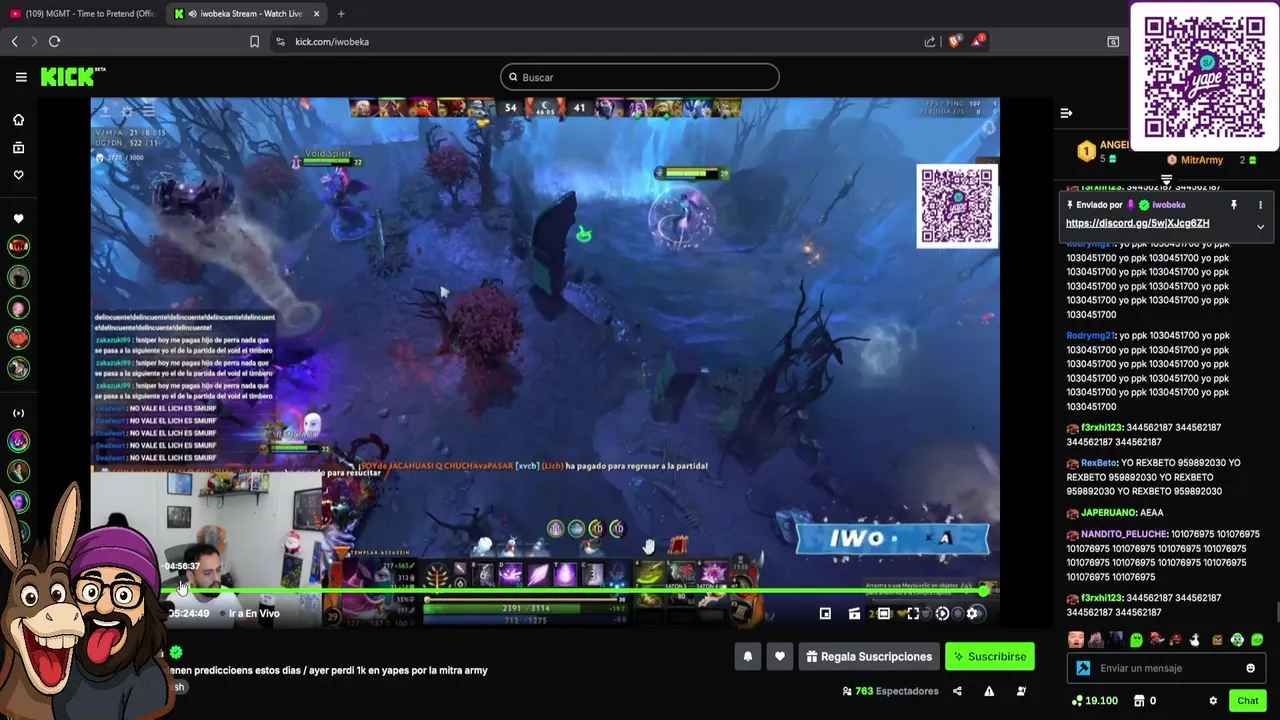
Task: Click the KICK logo
Action: point(72,77)
